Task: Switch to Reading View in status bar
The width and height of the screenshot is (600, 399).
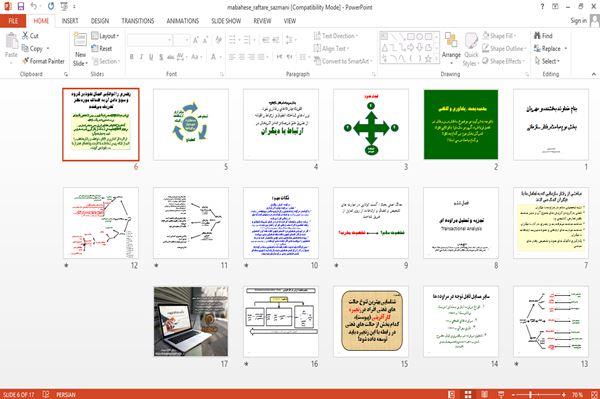Action: (x=484, y=394)
